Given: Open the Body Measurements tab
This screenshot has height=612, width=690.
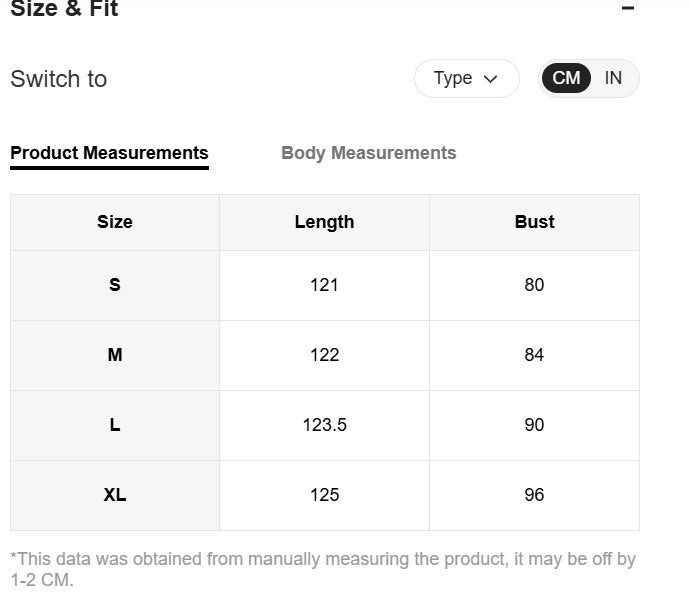Looking at the screenshot, I should (369, 153).
